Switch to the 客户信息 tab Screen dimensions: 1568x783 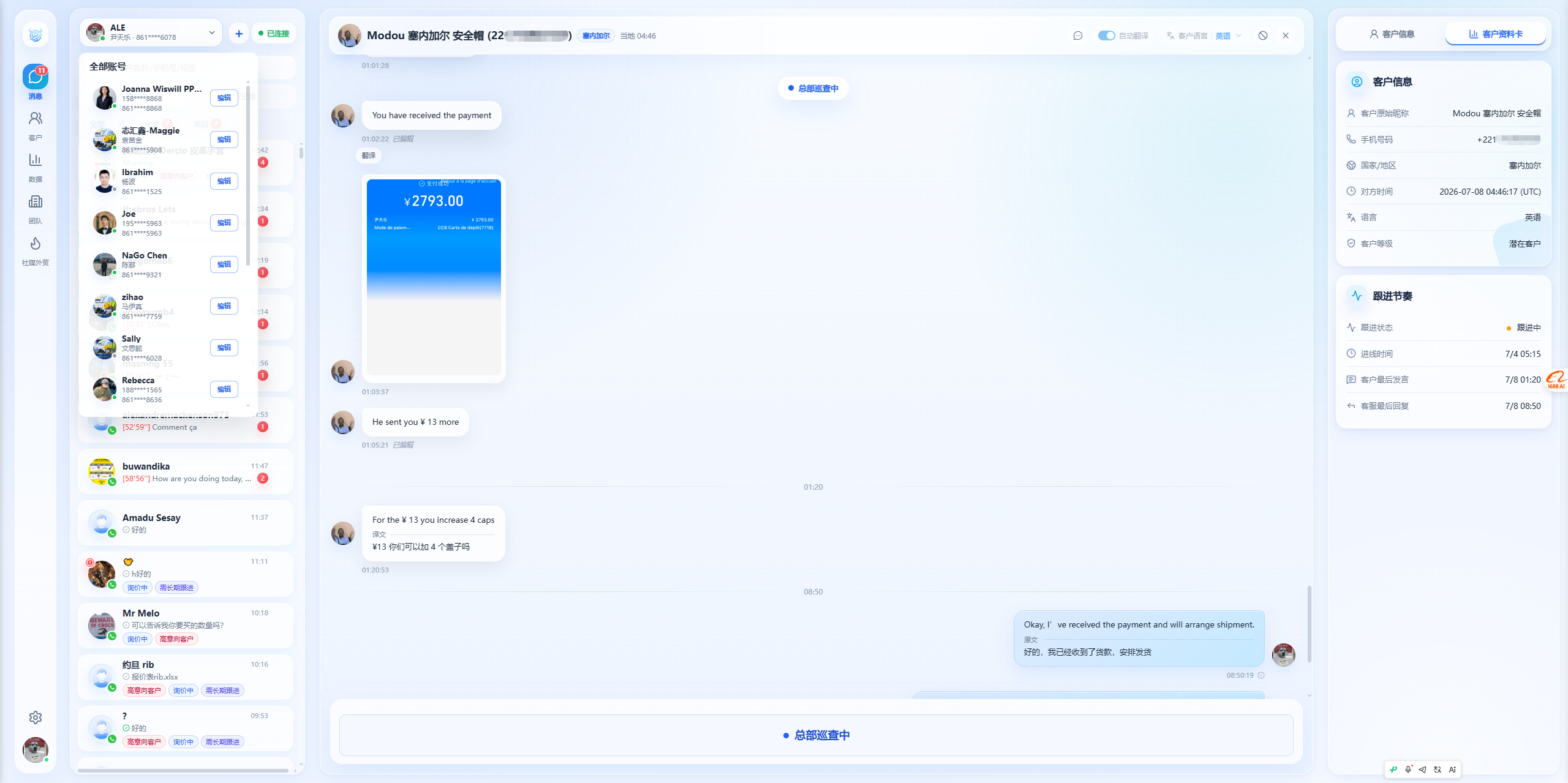click(1392, 34)
